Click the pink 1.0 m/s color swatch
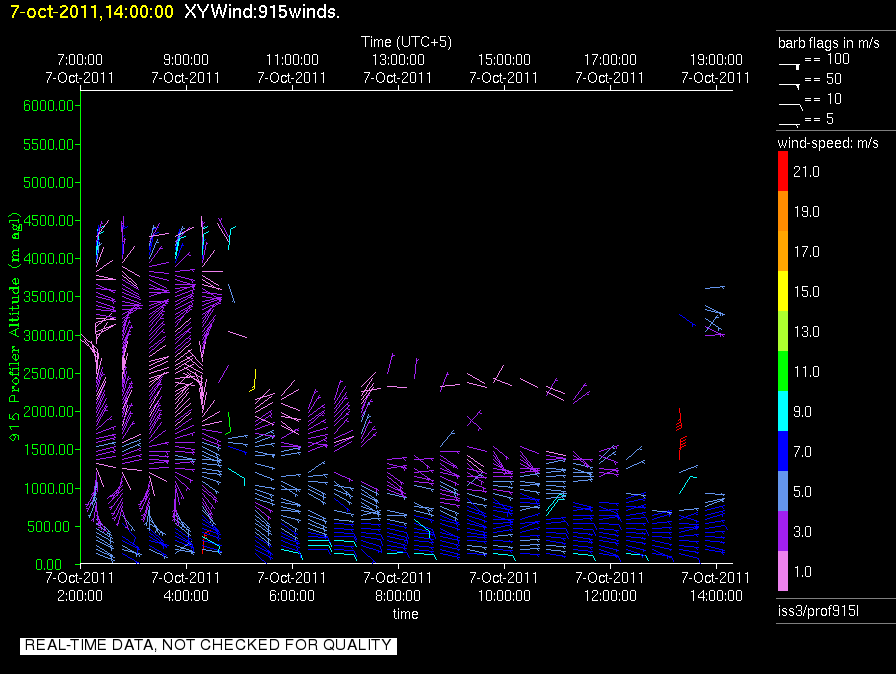Viewport: 896px width, 674px height. click(x=783, y=571)
